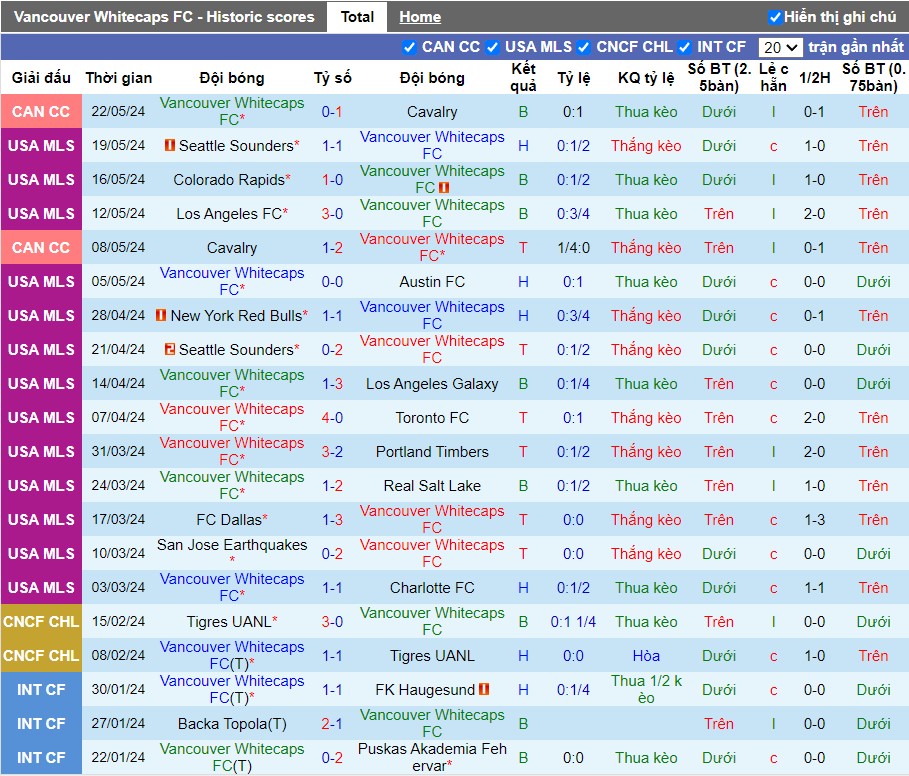Click the 3-2 score against Portland Timbers
Image resolution: width=909 pixels, height=776 pixels.
pyautogui.click(x=332, y=451)
